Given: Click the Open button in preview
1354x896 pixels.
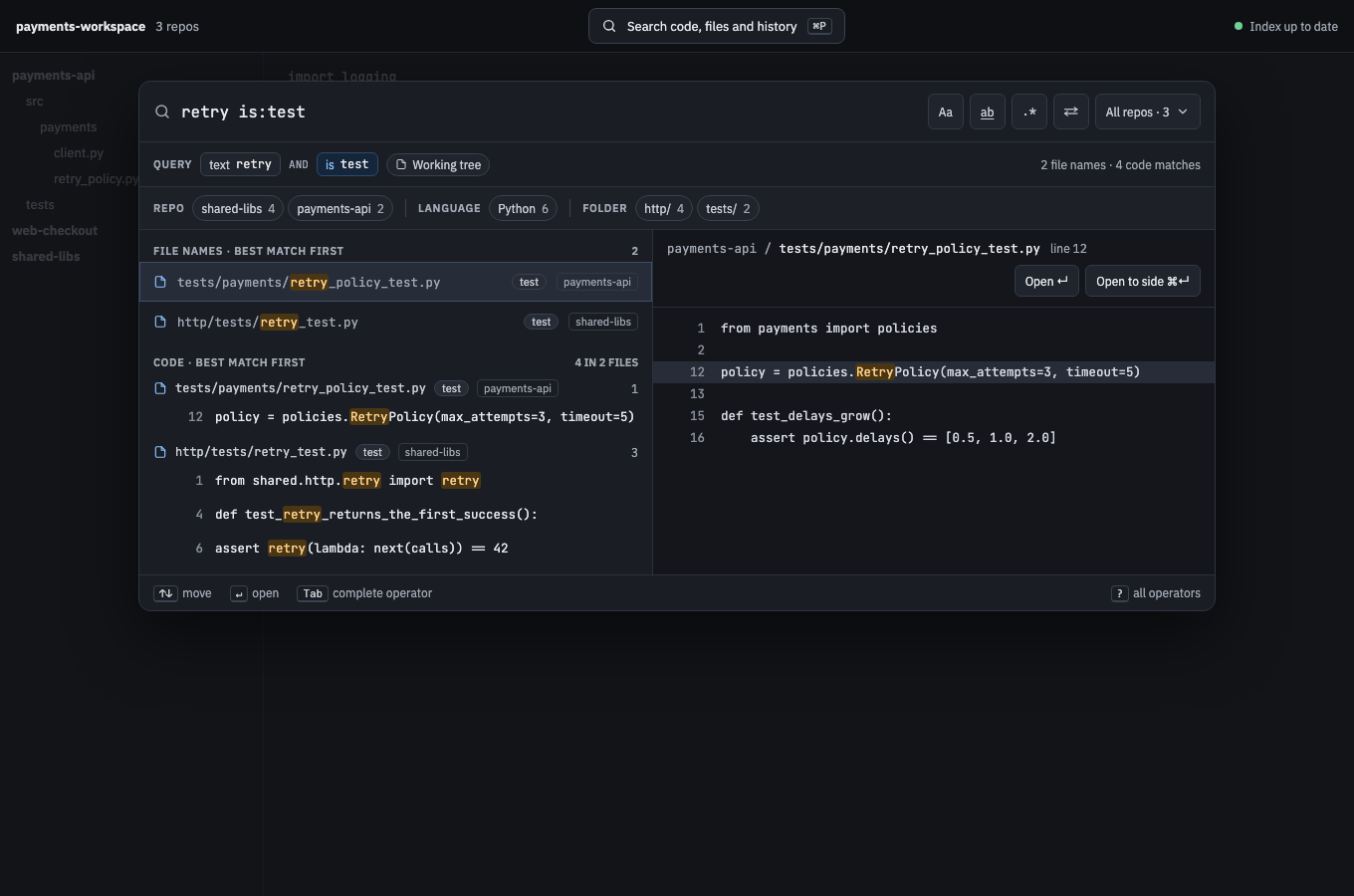Looking at the screenshot, I should click(1046, 282).
